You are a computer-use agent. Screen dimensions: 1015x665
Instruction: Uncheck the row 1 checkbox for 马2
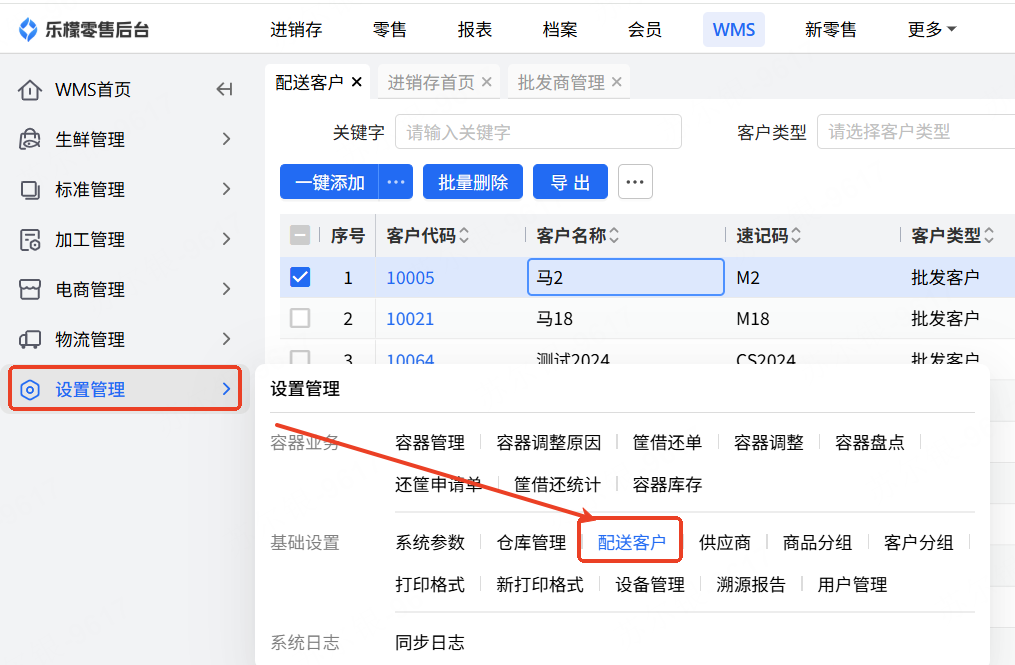click(300, 277)
